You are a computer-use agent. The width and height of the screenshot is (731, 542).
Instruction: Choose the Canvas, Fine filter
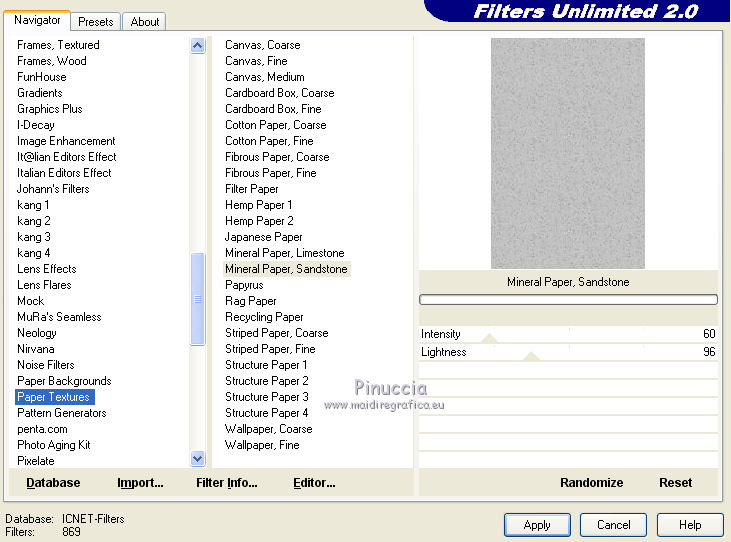(x=256, y=61)
